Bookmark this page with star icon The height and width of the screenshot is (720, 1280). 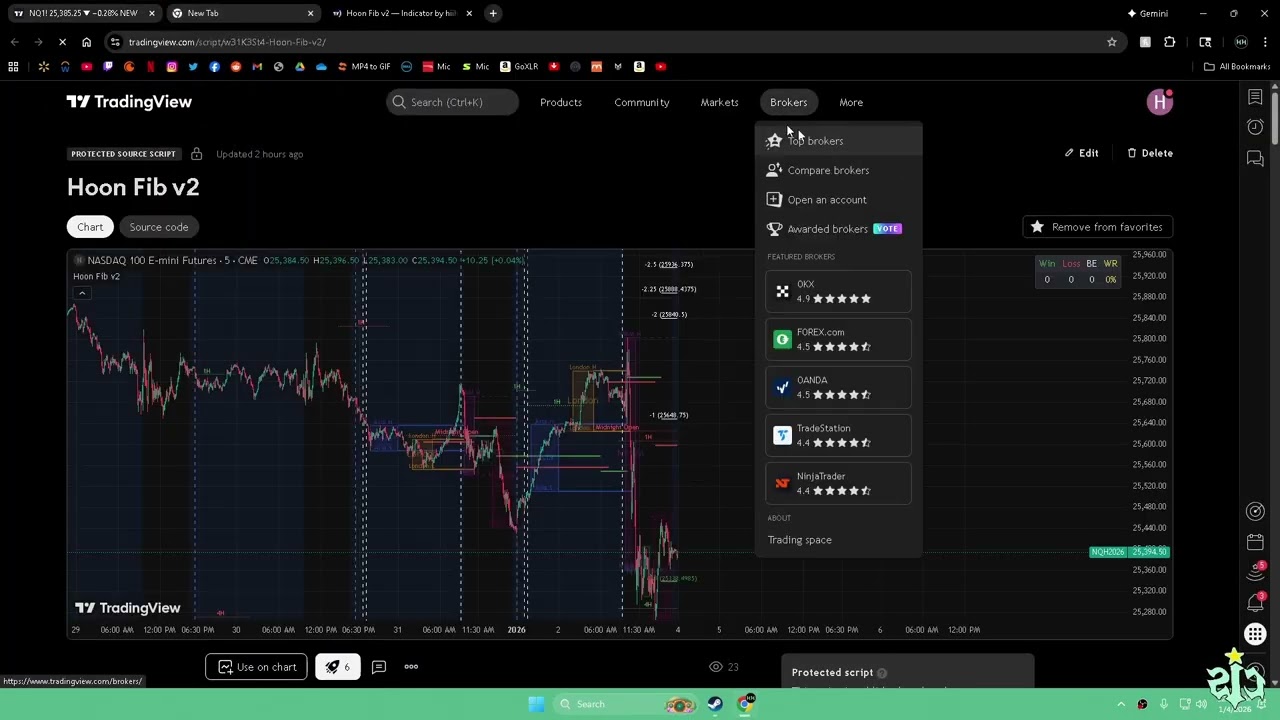(x=1111, y=42)
